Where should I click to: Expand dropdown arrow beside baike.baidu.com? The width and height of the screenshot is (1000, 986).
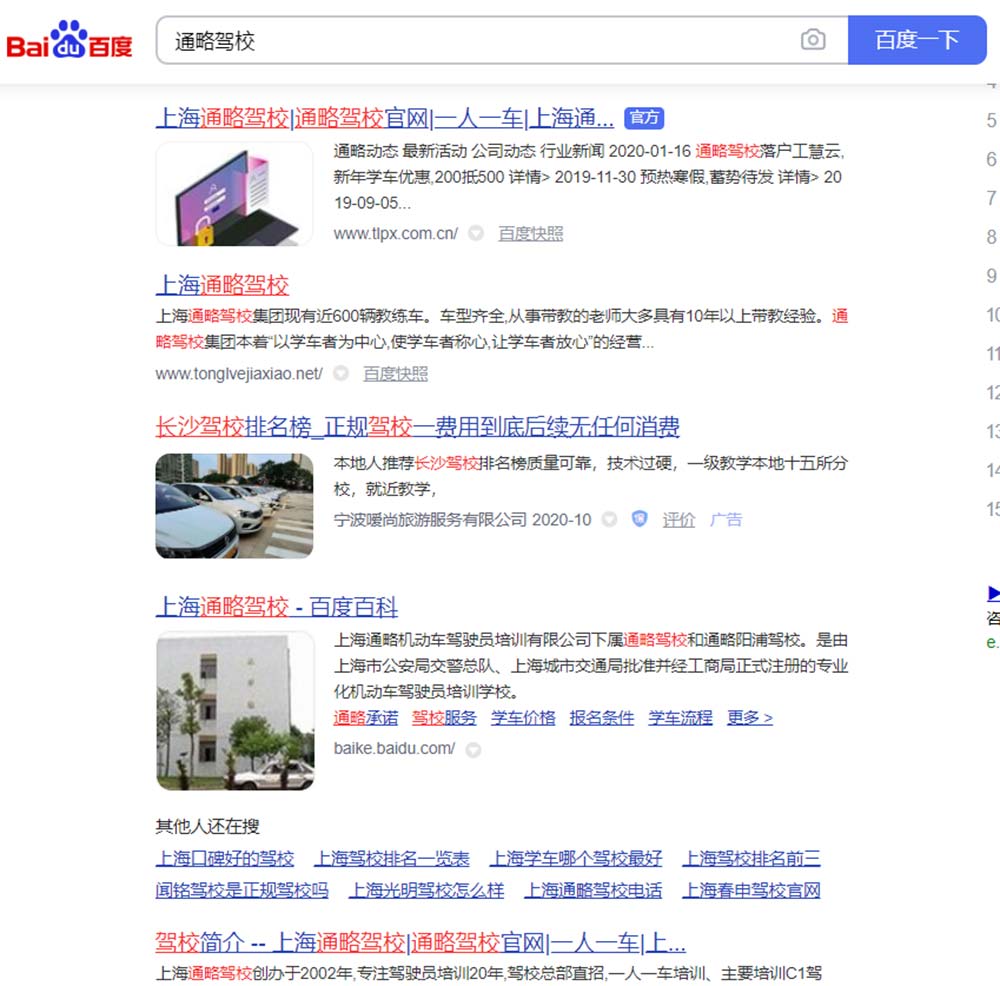point(473,748)
